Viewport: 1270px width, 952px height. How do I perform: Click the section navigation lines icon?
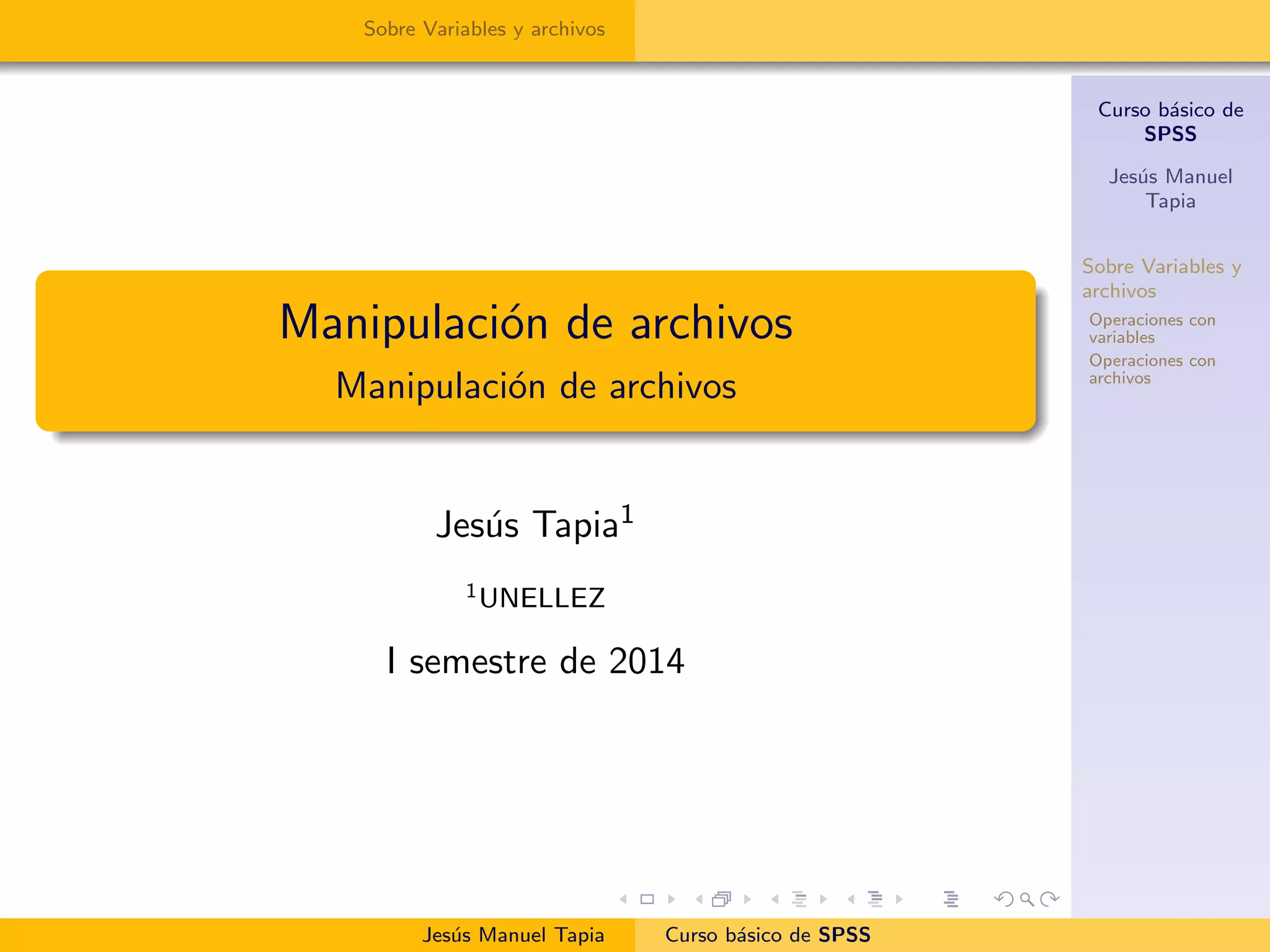tap(875, 899)
